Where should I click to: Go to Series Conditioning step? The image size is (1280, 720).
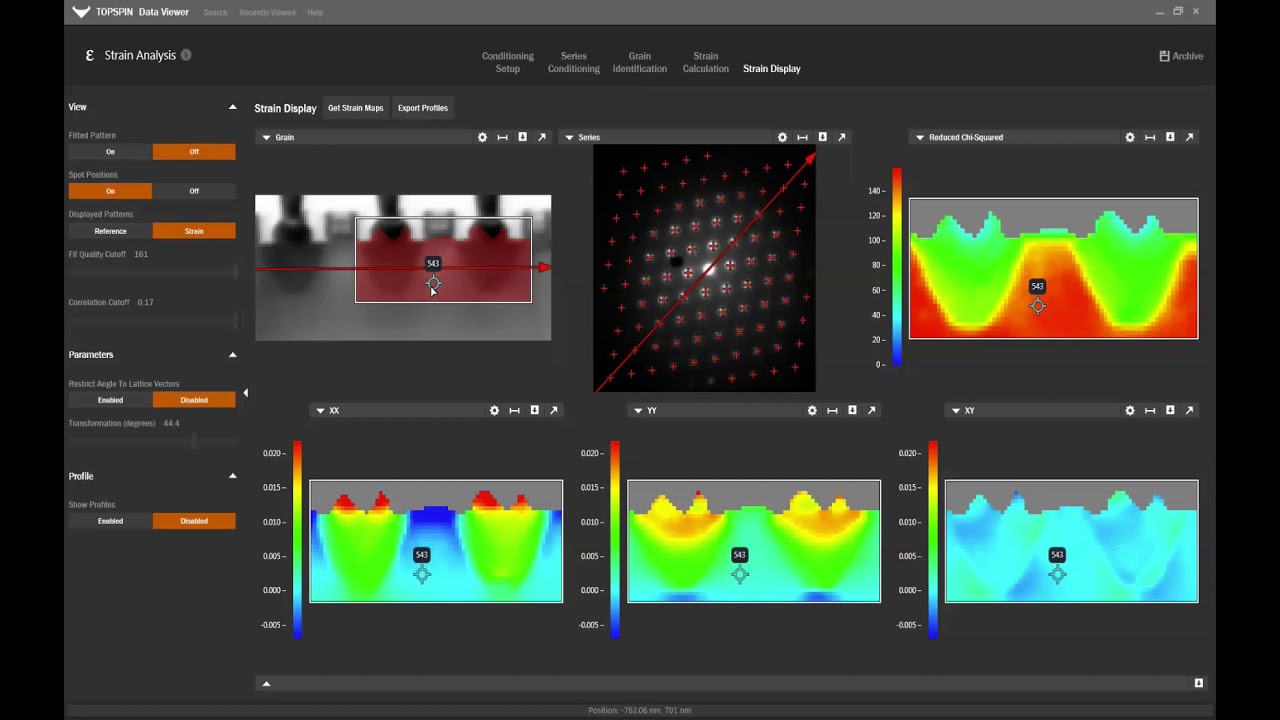click(574, 62)
